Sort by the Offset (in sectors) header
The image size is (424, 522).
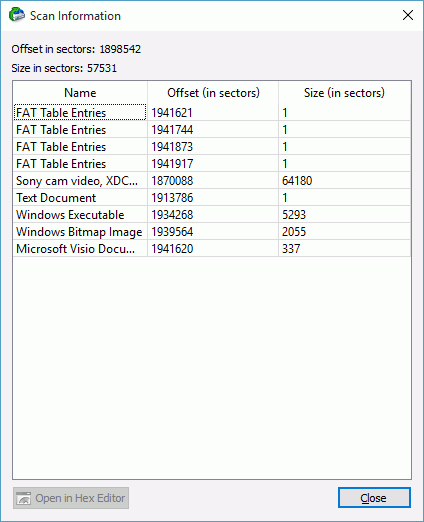(213, 93)
